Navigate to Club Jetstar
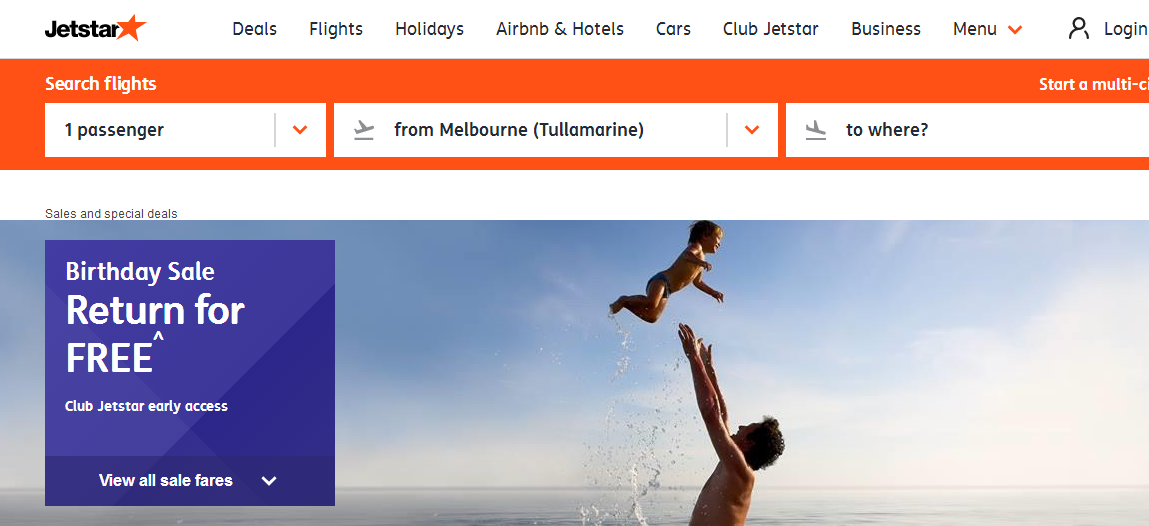 pyautogui.click(x=771, y=29)
